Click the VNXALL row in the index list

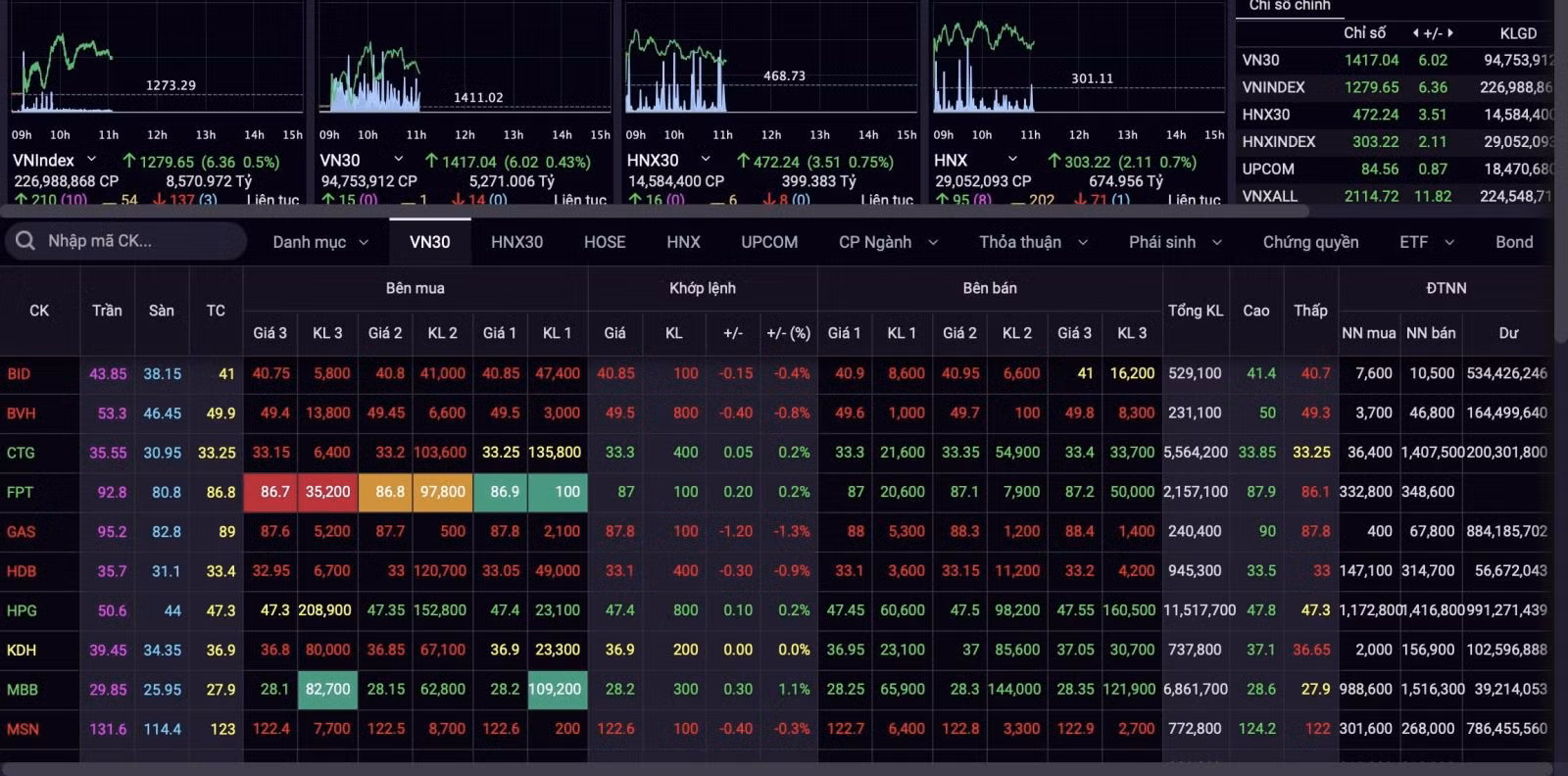(1395, 196)
